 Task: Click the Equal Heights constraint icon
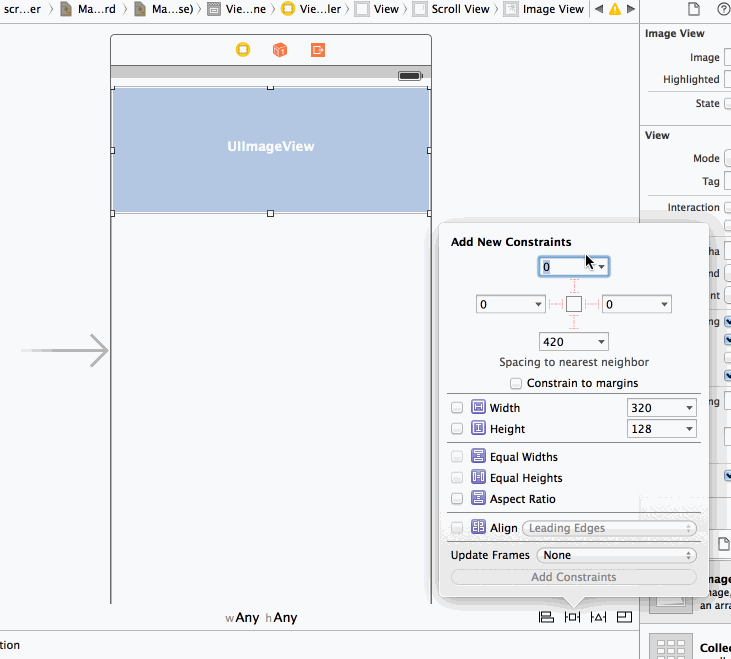478,477
